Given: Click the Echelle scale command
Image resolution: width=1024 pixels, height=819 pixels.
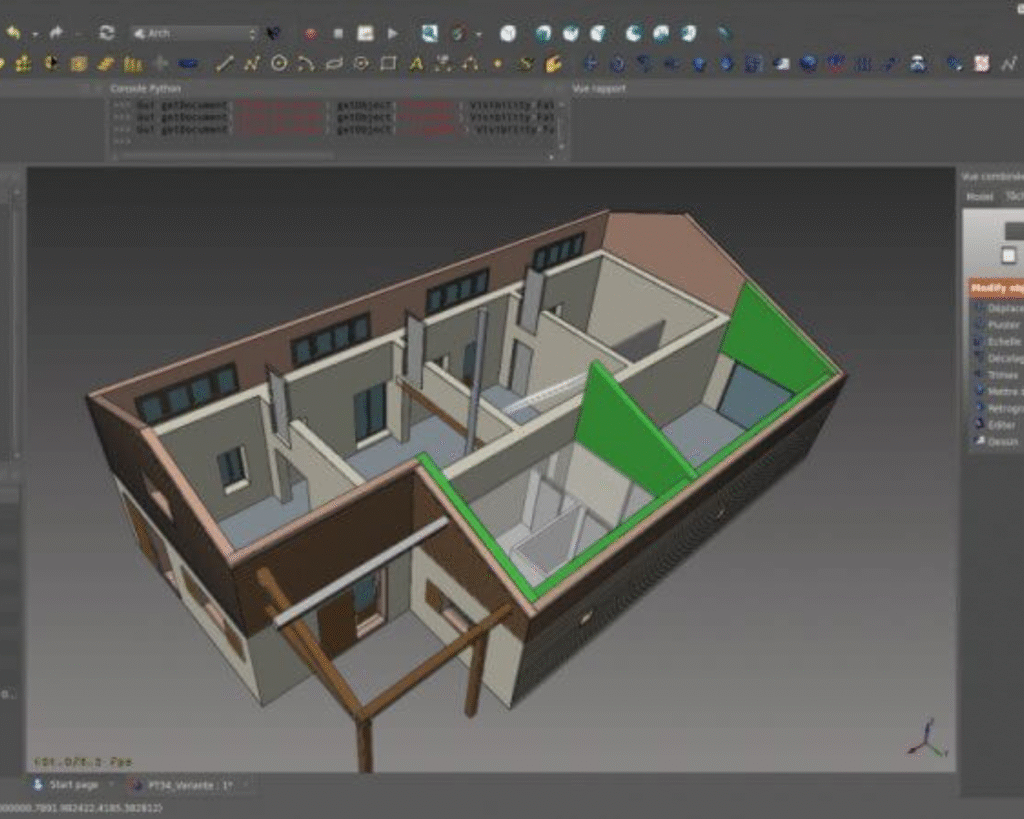Looking at the screenshot, I should pos(1002,341).
